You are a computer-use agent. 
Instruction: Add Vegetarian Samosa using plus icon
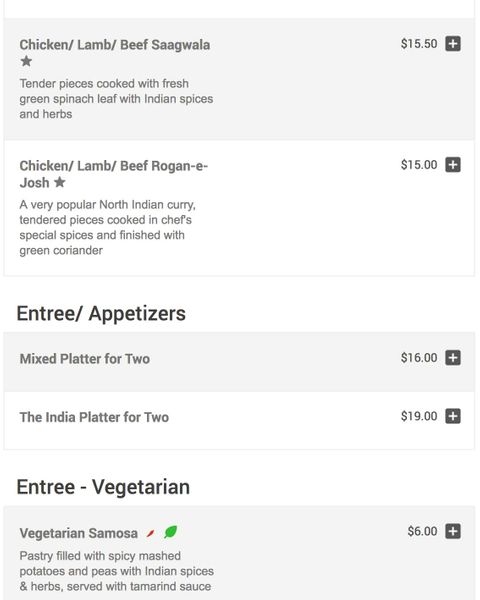coord(452,531)
